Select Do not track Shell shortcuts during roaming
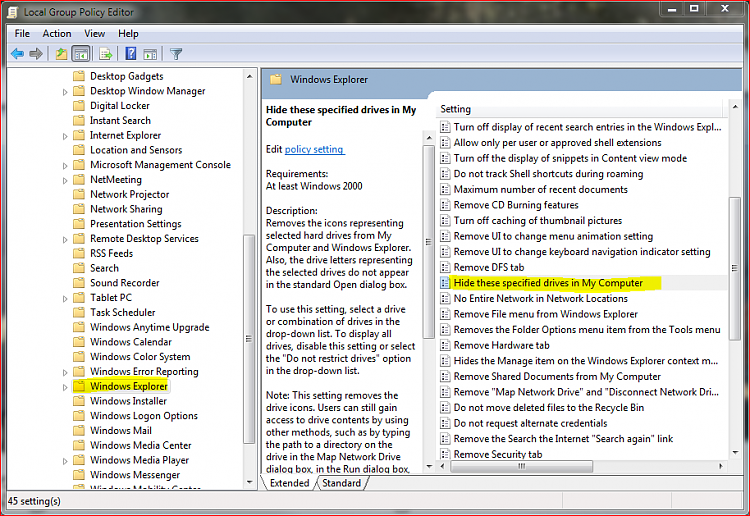Image resolution: width=750 pixels, height=516 pixels. point(548,174)
